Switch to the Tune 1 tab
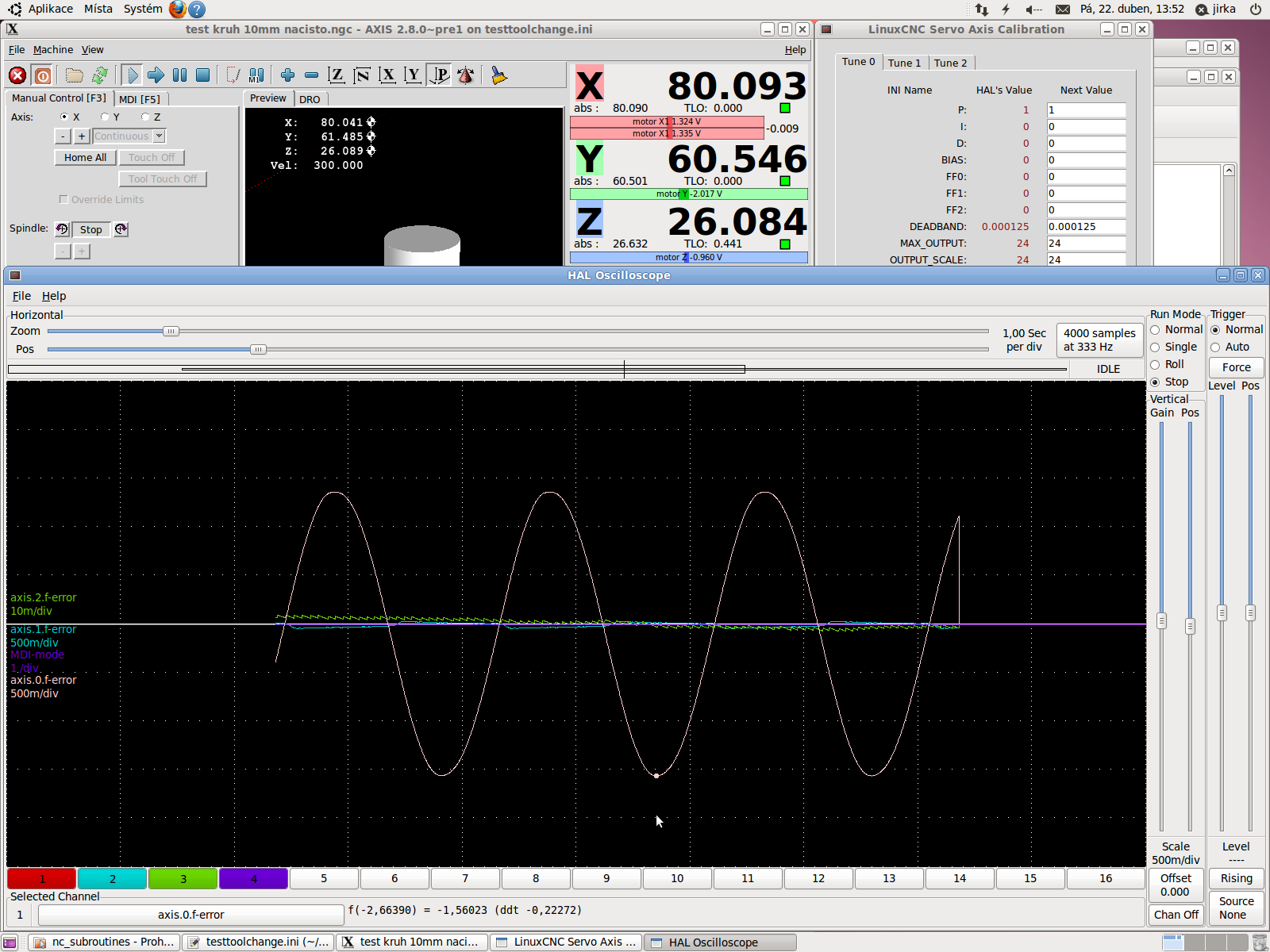Image resolution: width=1270 pixels, height=952 pixels. [x=904, y=63]
